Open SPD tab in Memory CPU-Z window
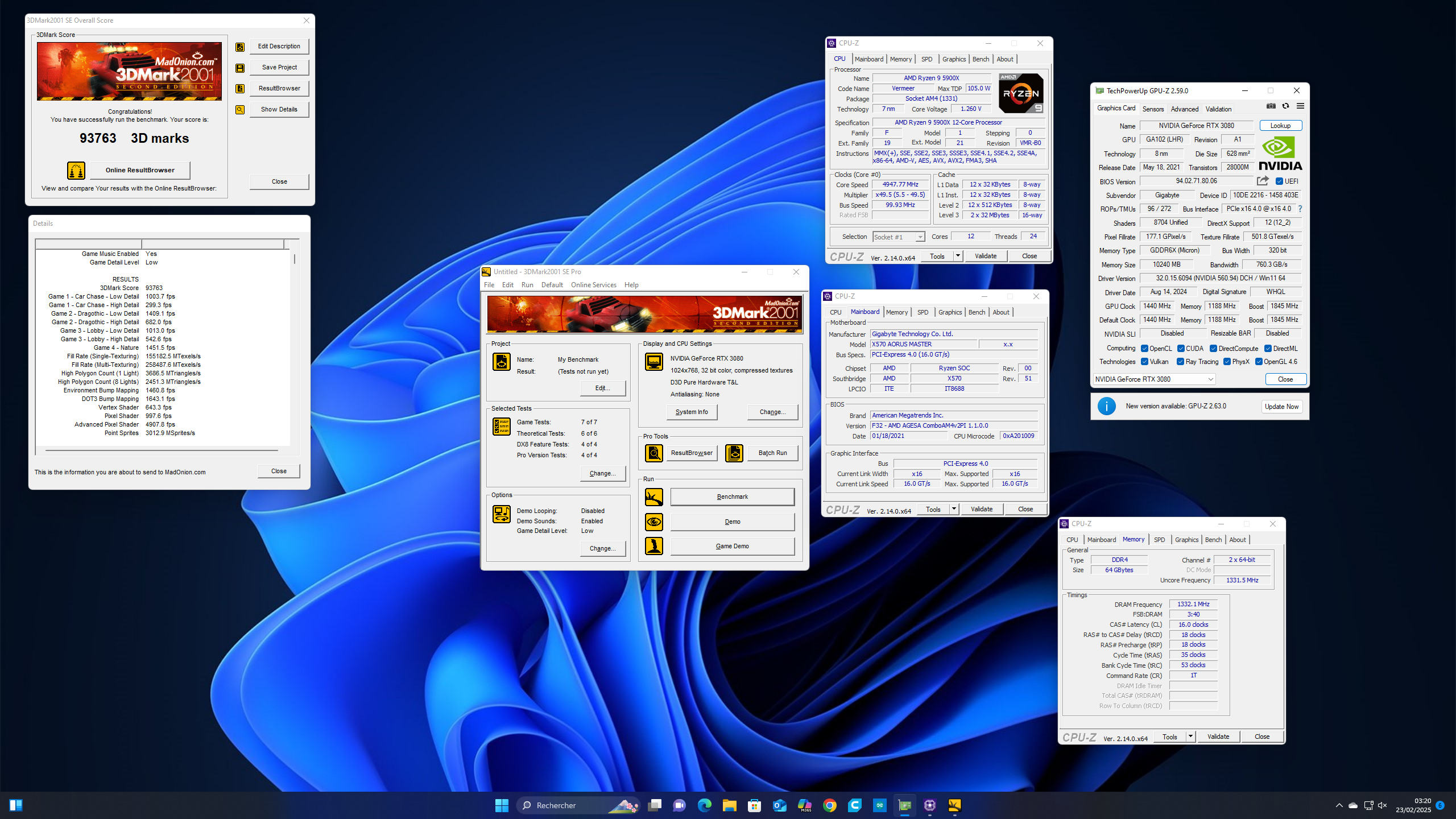This screenshot has width=1456, height=819. click(1159, 540)
